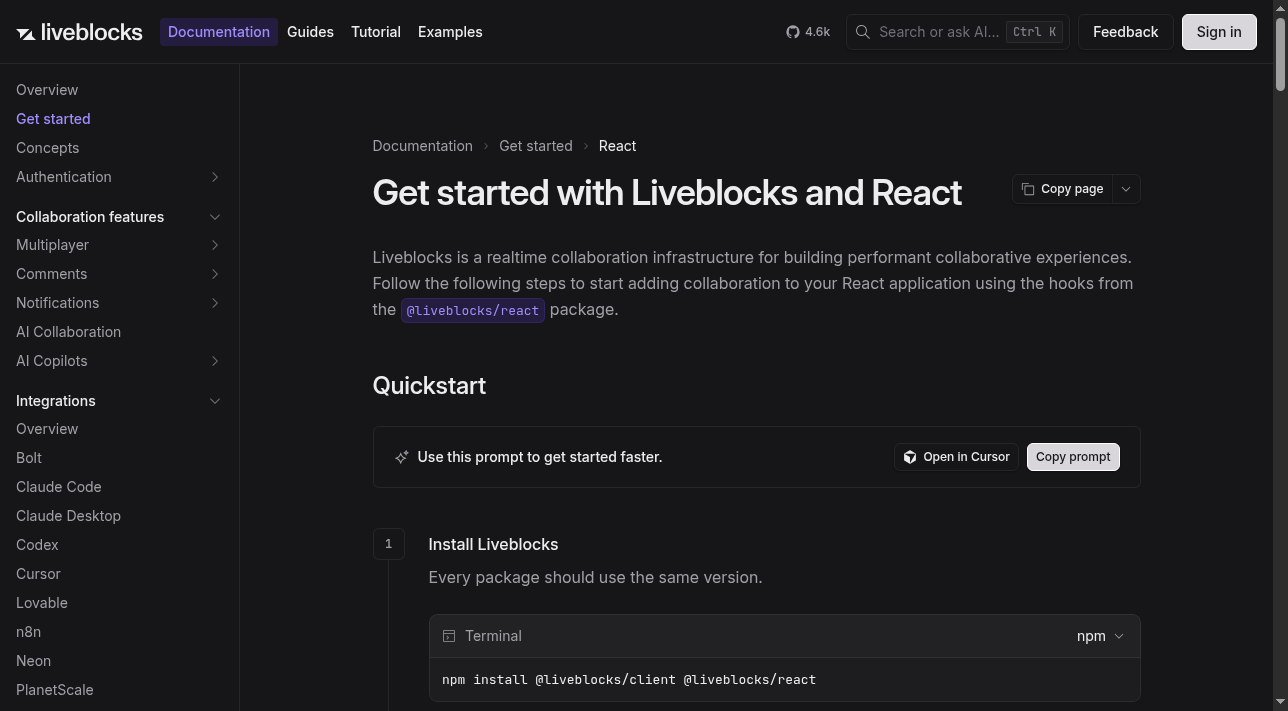Click the React breadcrumb item

(617, 146)
